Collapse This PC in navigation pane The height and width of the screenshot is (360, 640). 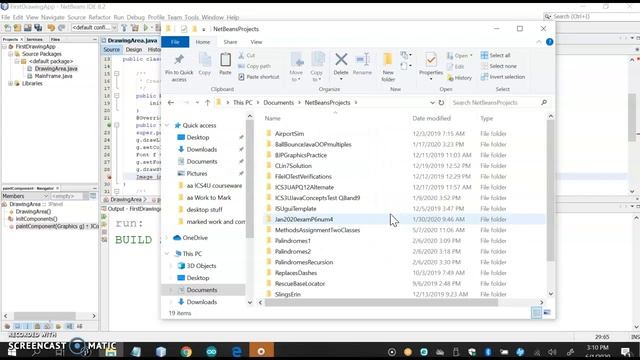coord(167,253)
